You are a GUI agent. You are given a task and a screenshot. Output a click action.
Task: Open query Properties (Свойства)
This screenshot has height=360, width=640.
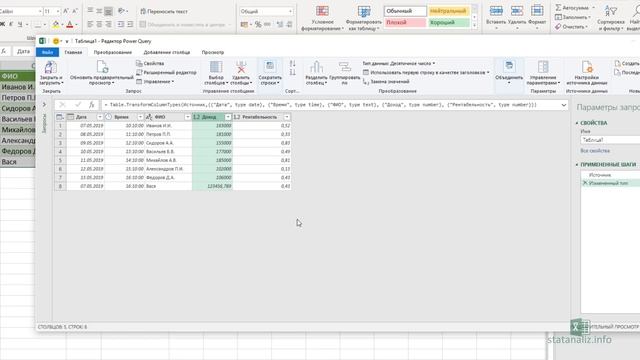(150, 63)
